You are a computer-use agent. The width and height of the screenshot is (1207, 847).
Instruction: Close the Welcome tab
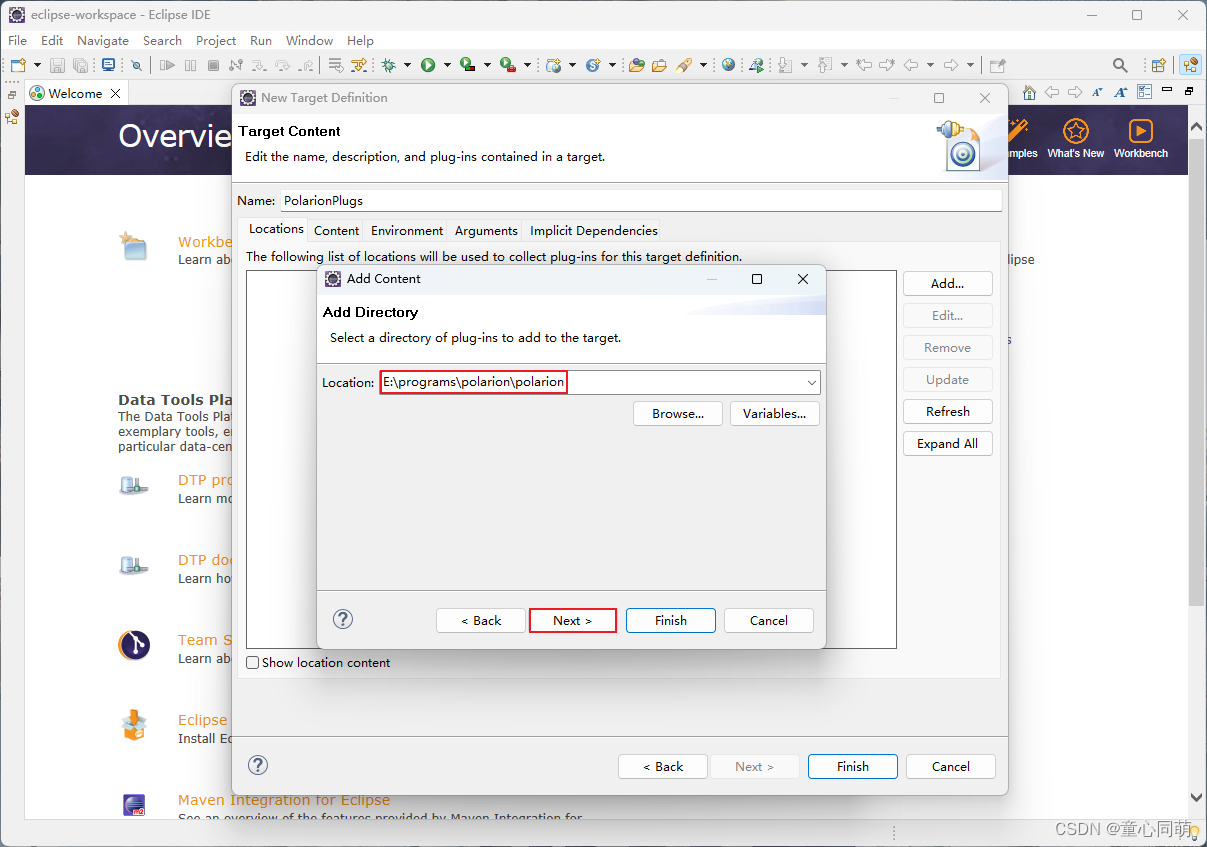(x=116, y=93)
